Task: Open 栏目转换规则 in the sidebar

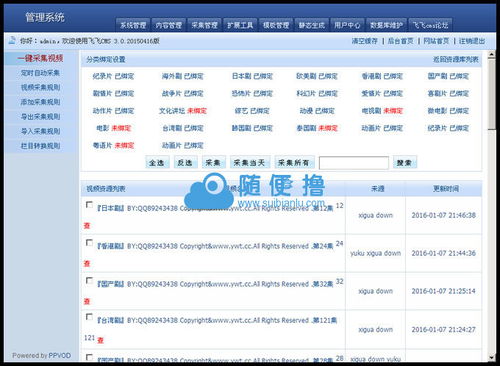Action: point(40,146)
